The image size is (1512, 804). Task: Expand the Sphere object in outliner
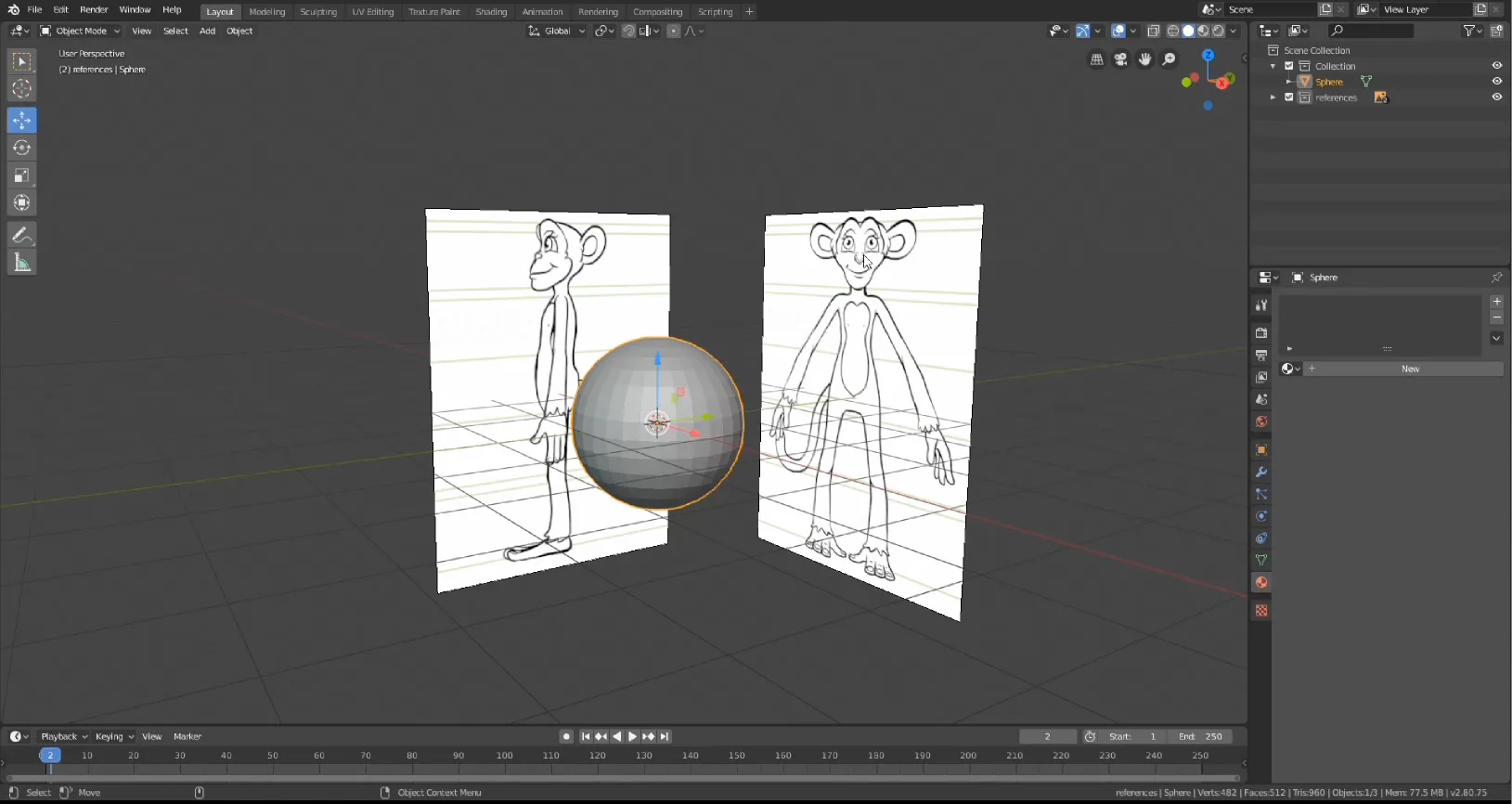[x=1288, y=82]
